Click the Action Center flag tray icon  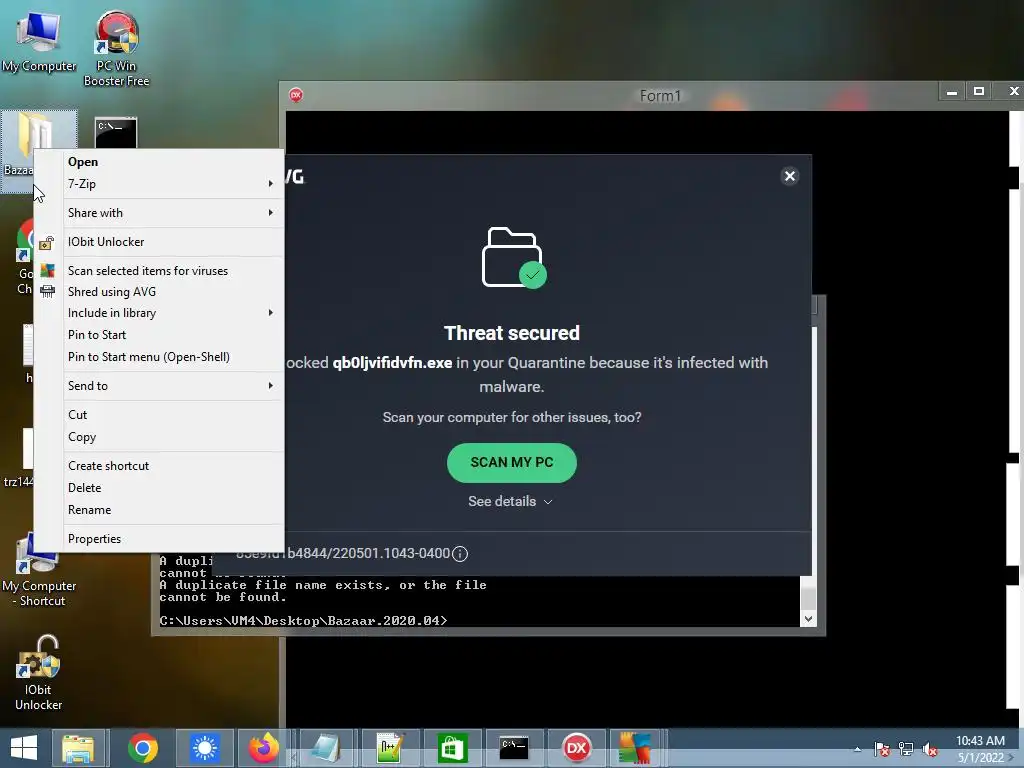pyautogui.click(x=881, y=749)
